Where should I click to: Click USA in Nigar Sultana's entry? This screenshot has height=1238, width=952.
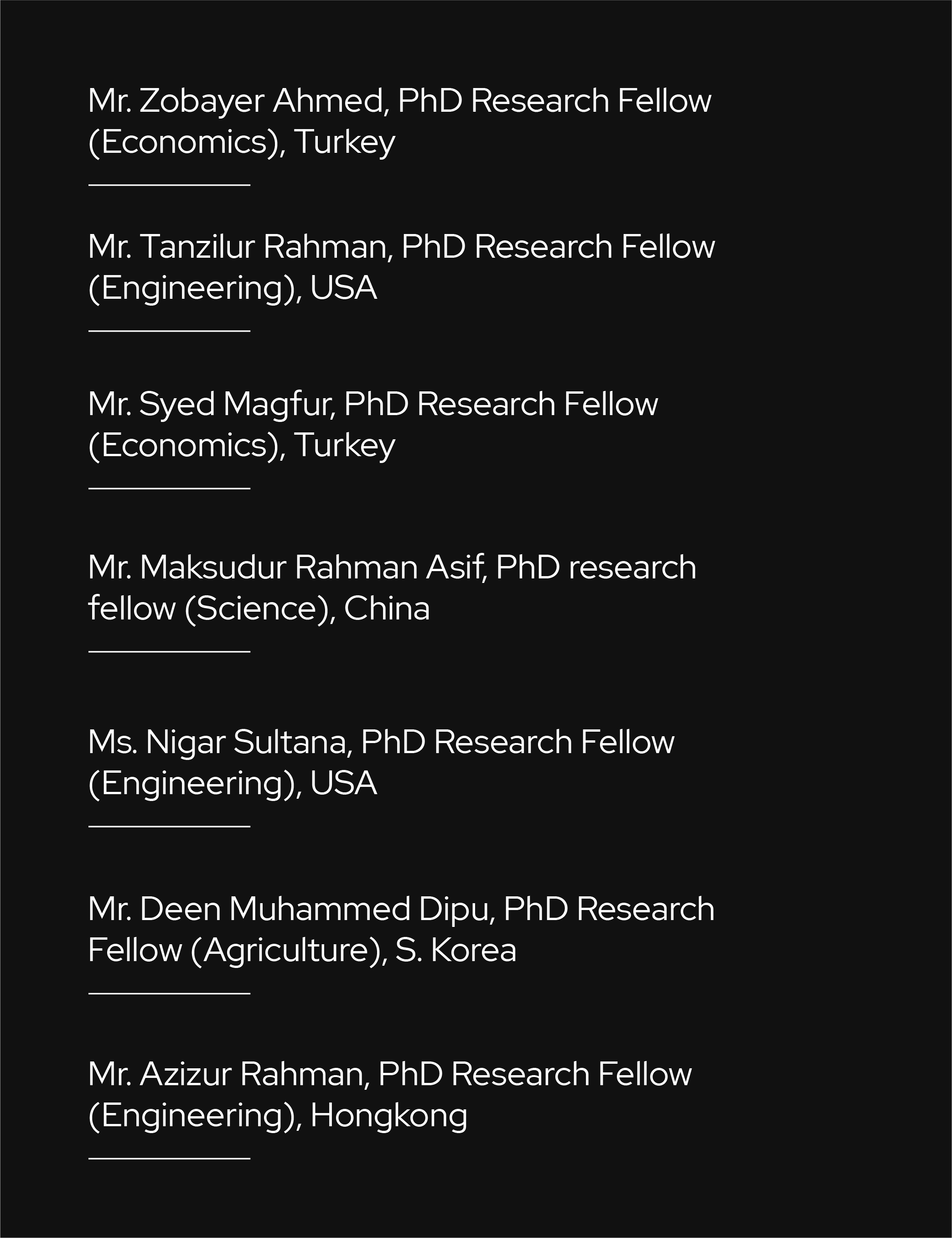[x=343, y=783]
